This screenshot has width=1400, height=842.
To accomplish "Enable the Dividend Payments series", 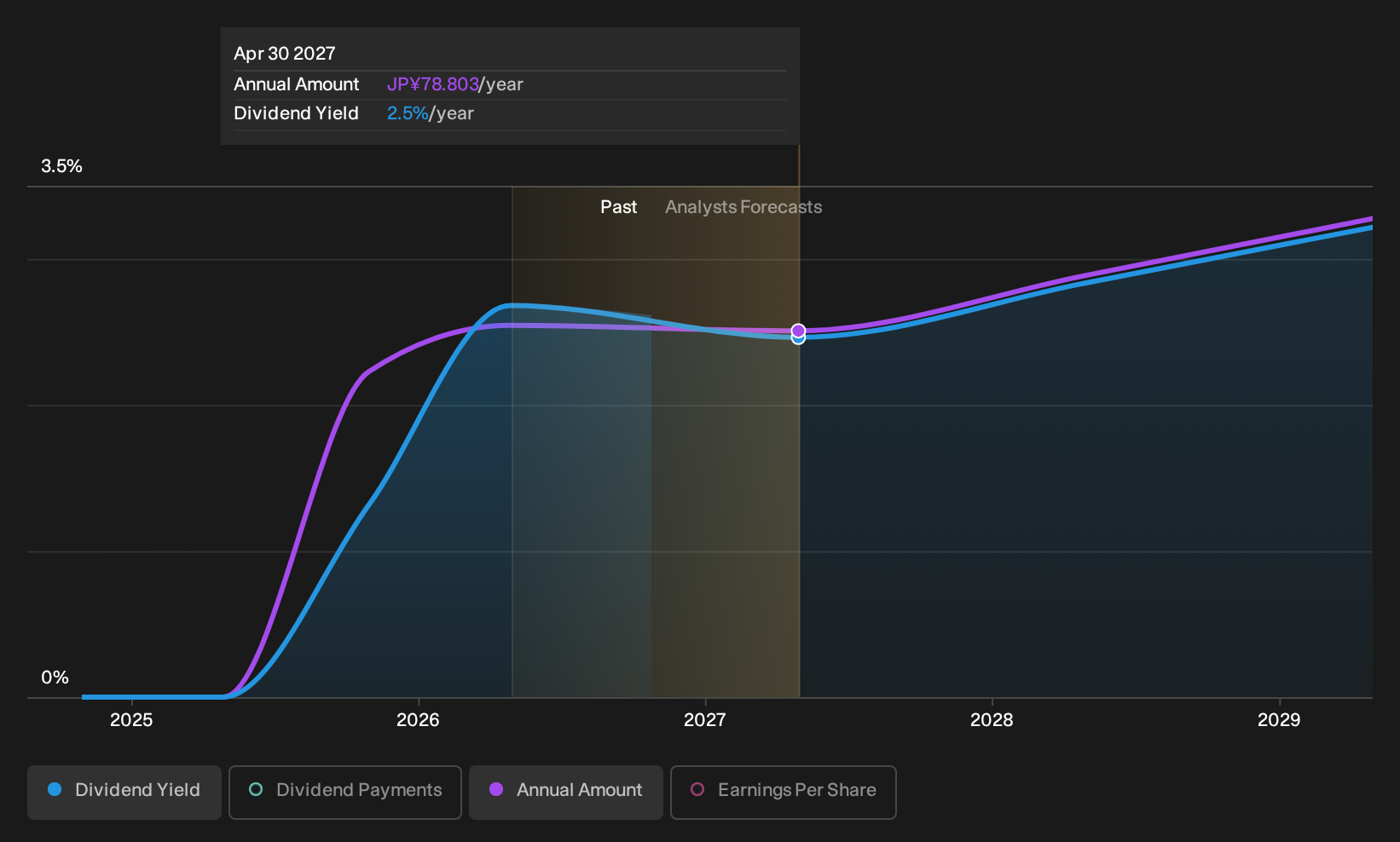I will (x=345, y=792).
